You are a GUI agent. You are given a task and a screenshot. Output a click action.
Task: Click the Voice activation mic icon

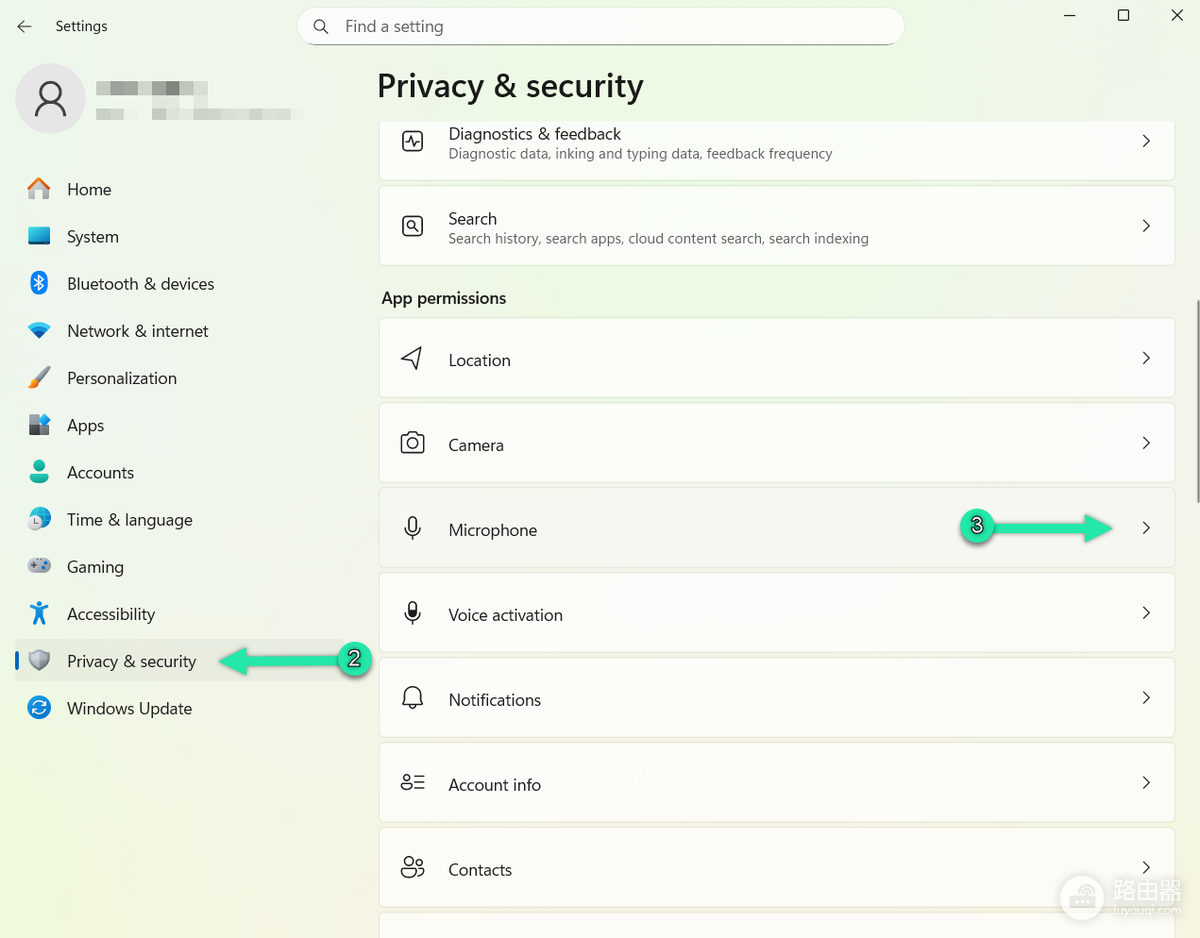point(412,613)
